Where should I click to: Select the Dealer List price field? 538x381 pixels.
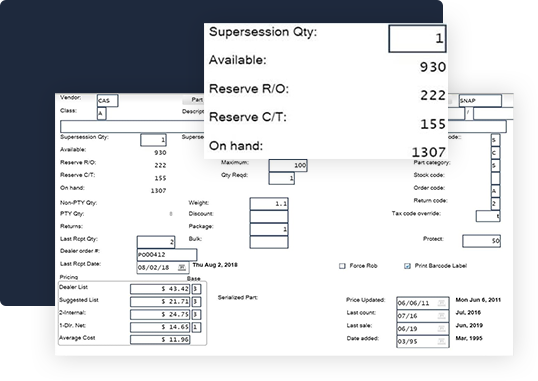click(160, 289)
